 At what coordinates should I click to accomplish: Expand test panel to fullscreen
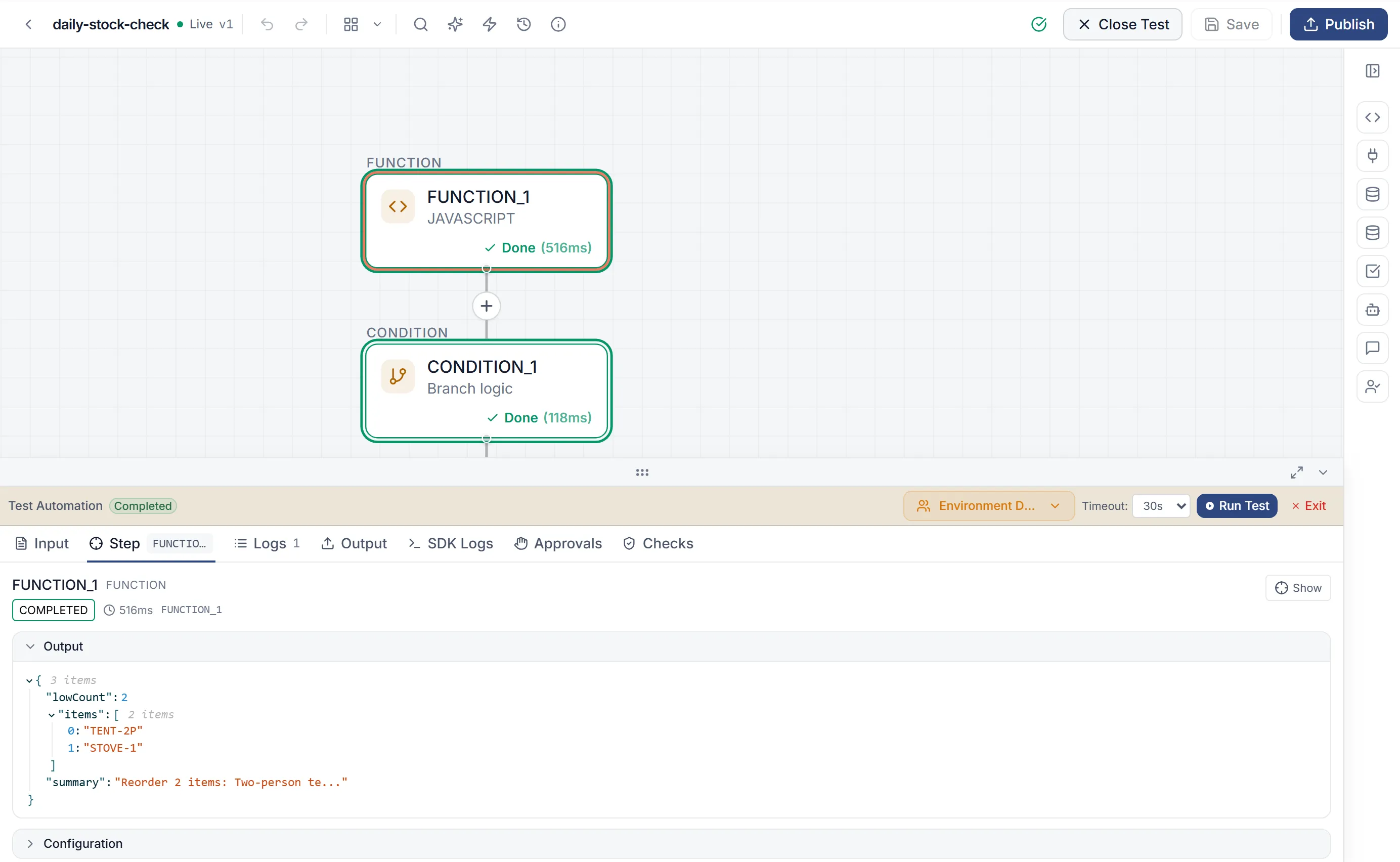pos(1296,472)
